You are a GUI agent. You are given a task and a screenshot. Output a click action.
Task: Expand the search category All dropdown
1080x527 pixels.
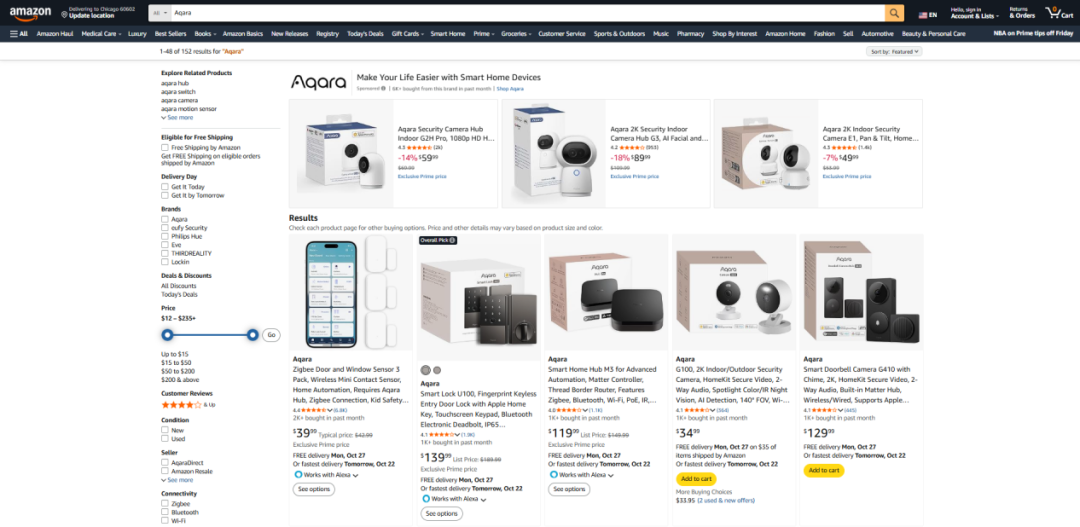pos(160,13)
